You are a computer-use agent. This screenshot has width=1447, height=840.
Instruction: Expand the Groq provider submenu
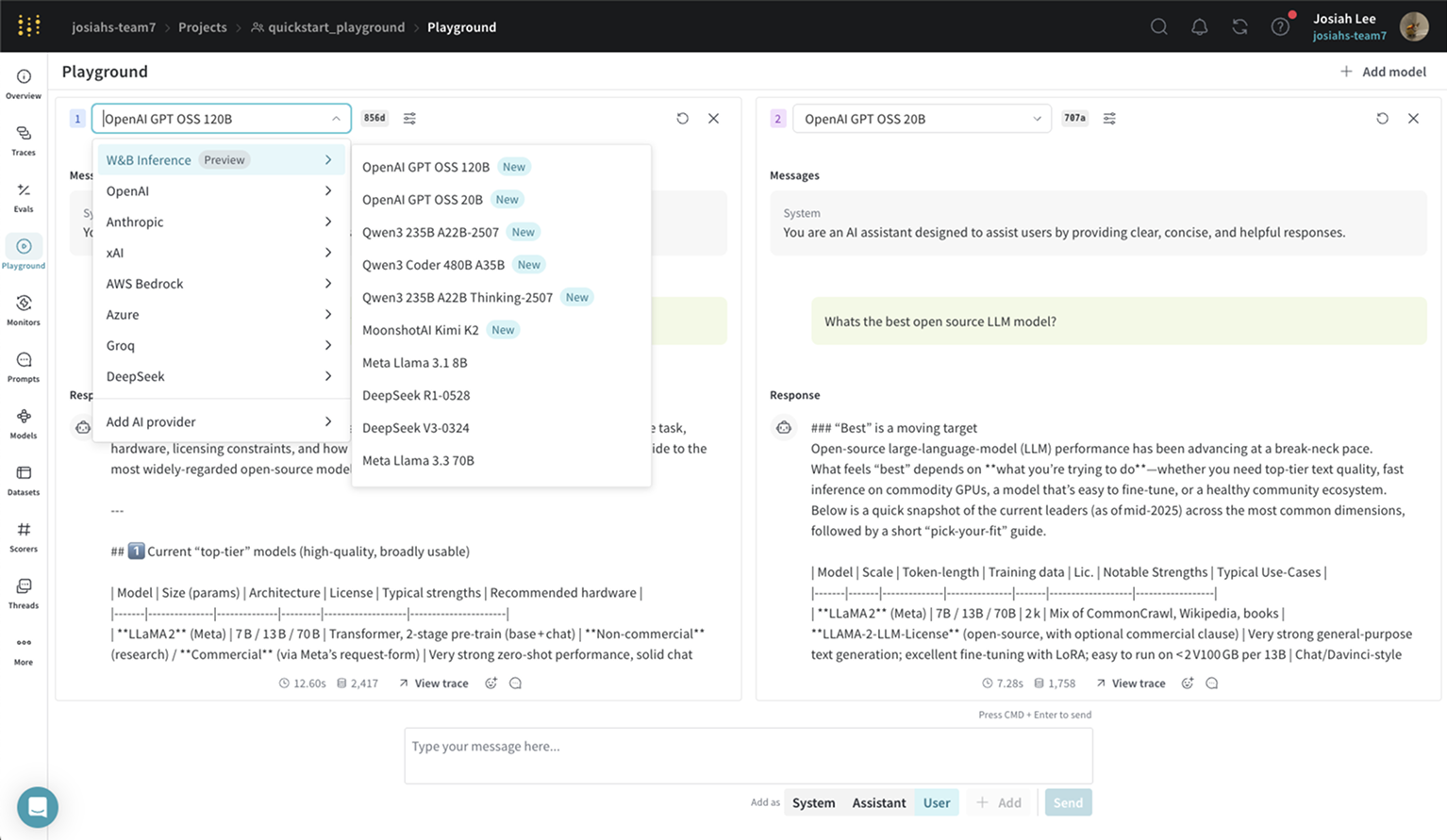tap(220, 346)
